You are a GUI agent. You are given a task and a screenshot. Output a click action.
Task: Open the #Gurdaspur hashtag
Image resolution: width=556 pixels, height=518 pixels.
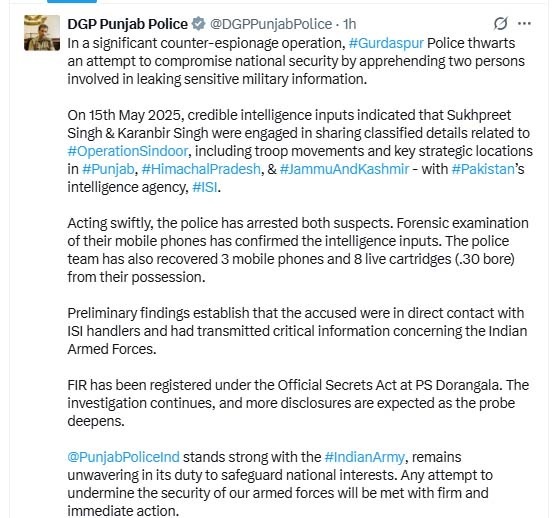coord(386,43)
